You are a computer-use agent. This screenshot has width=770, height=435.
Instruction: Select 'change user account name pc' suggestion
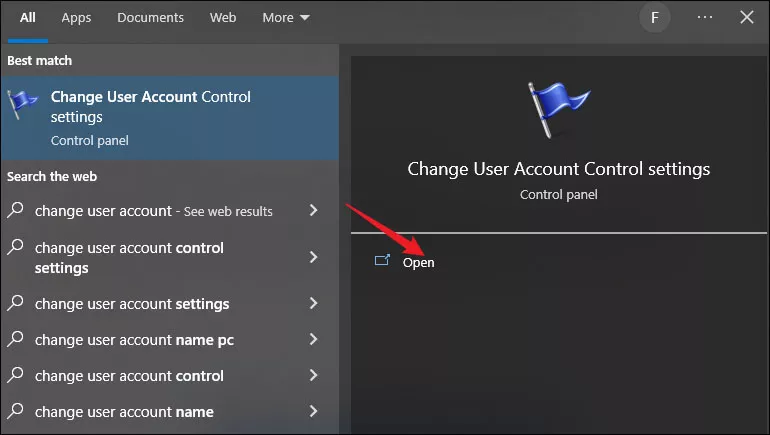tap(134, 340)
